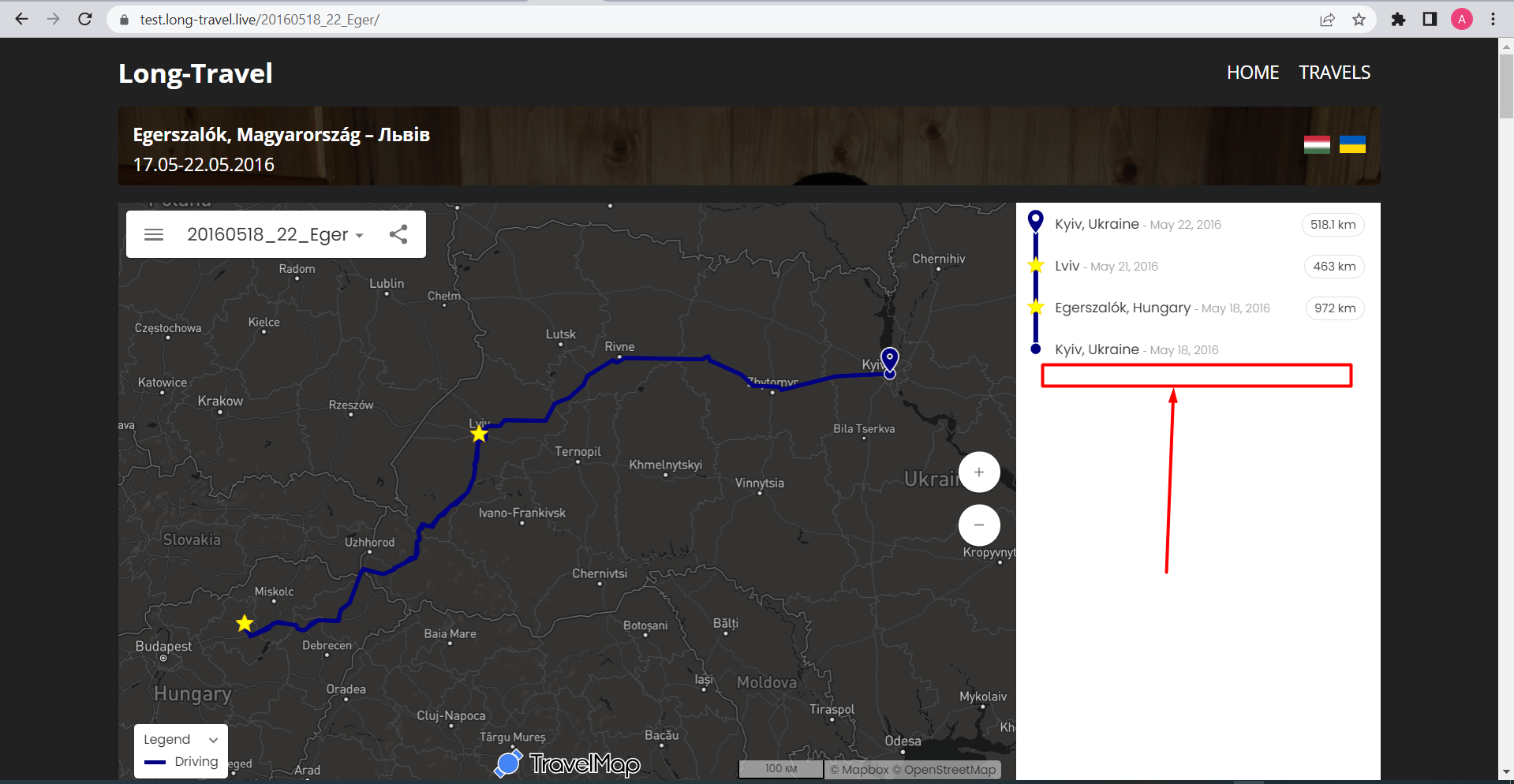Go to HOME in the navigation bar

[x=1252, y=72]
